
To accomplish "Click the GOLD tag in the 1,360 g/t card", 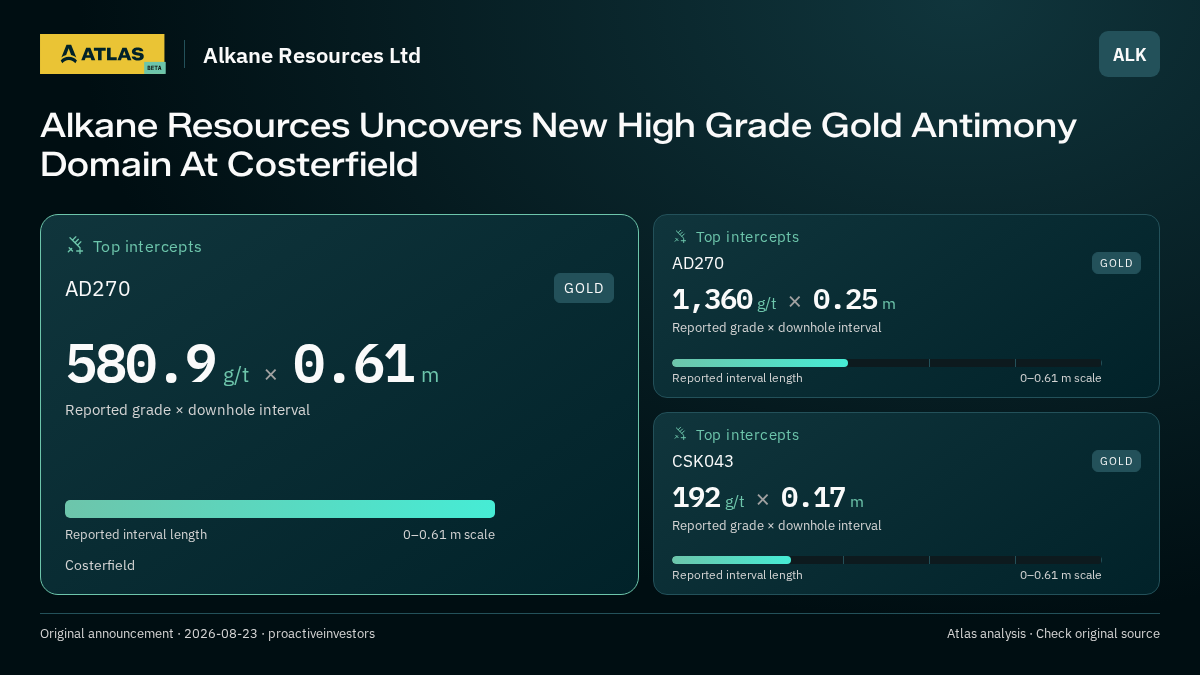I will (x=1116, y=263).
